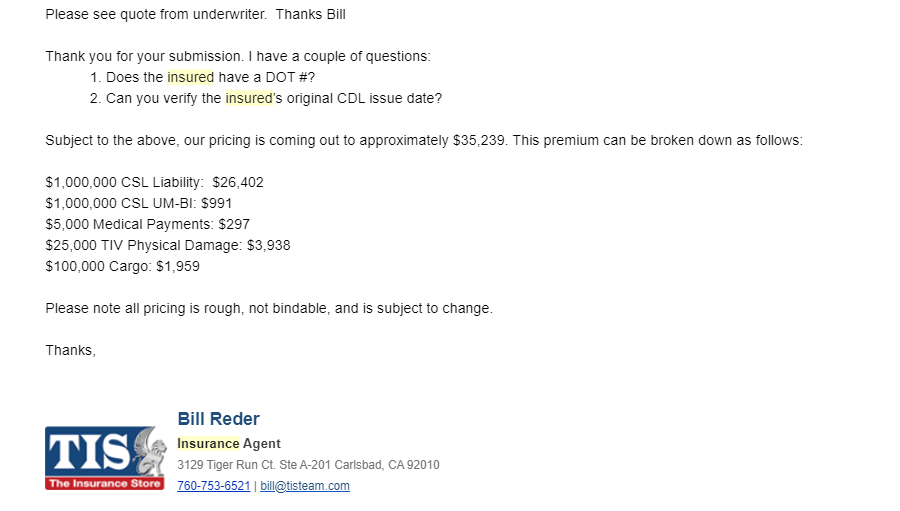Viewport: 900px width, 511px height.
Task: Click the word Agent in job title
Action: pos(262,443)
